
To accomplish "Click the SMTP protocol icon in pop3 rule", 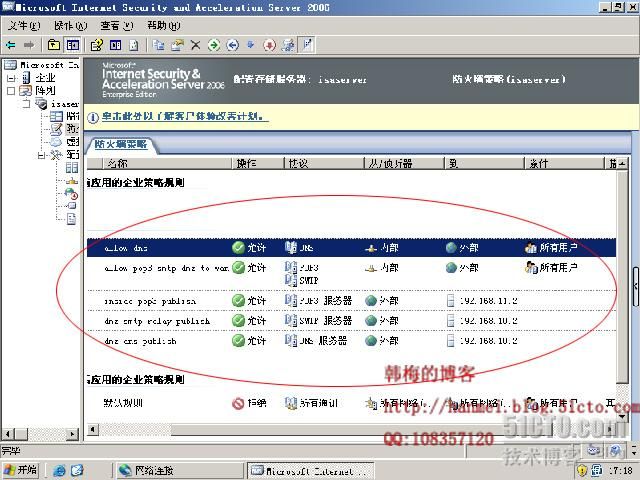I will pyautogui.click(x=291, y=280).
